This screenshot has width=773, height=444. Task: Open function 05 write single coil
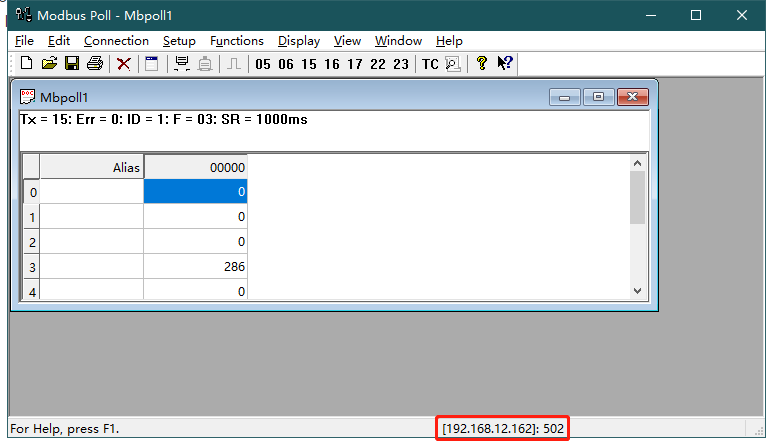(x=263, y=64)
